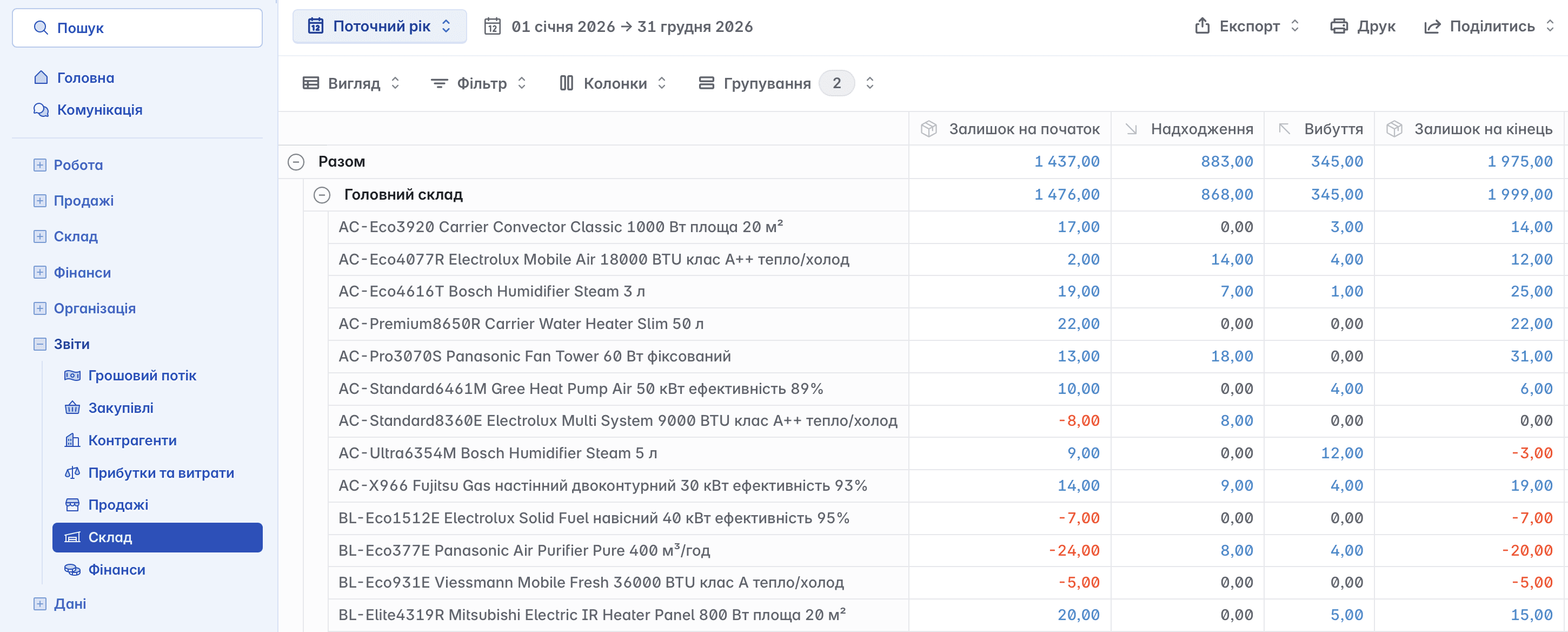Viewport: 1568px width, 632px height.
Task: Click the calendar icon beside date range
Action: (492, 27)
